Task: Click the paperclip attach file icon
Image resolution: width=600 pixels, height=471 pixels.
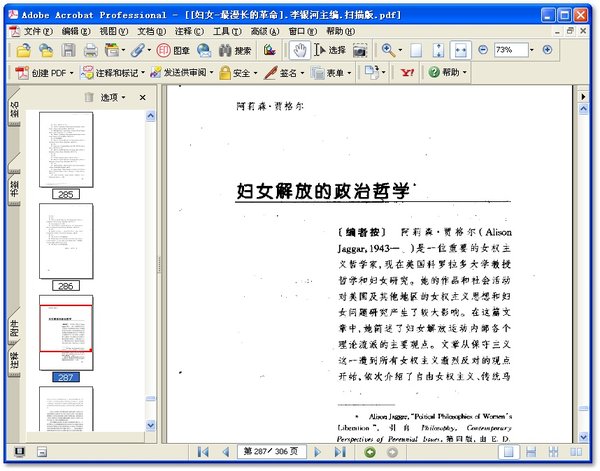Action: (x=137, y=50)
